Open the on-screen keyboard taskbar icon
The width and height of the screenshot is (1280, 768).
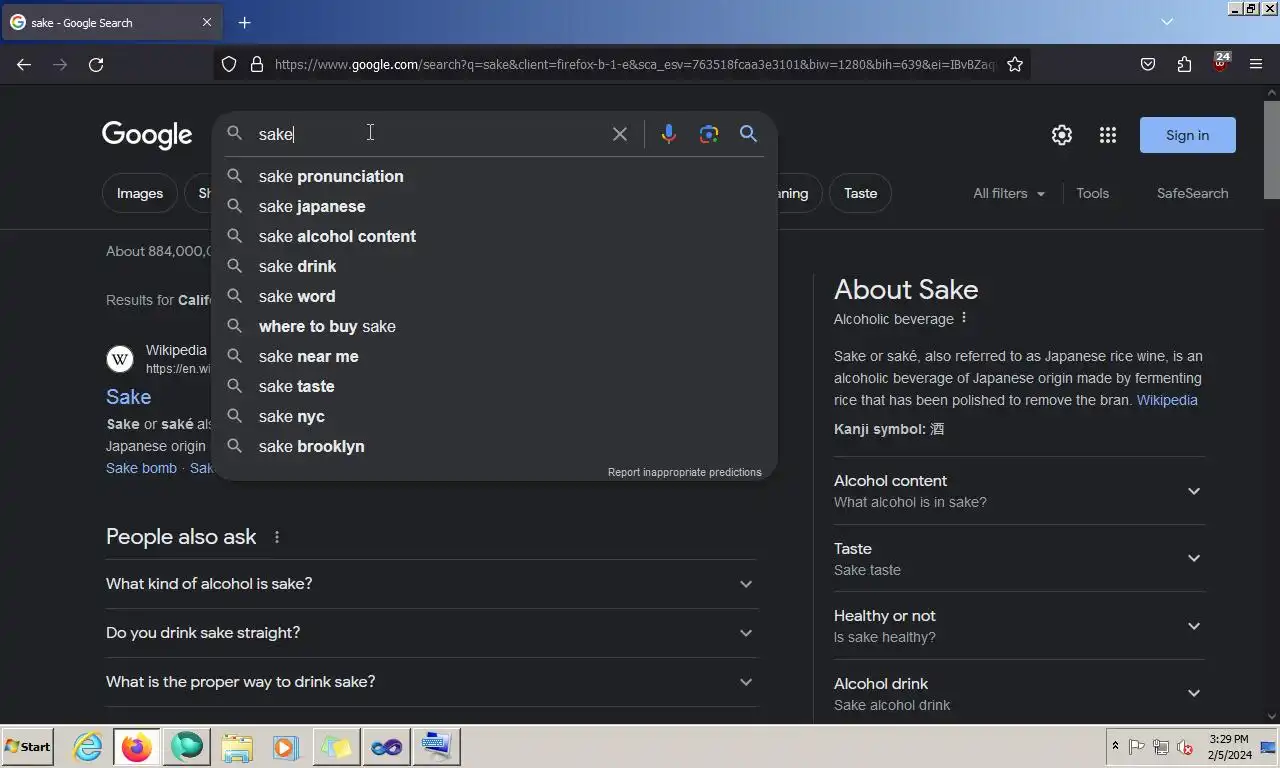click(x=436, y=747)
